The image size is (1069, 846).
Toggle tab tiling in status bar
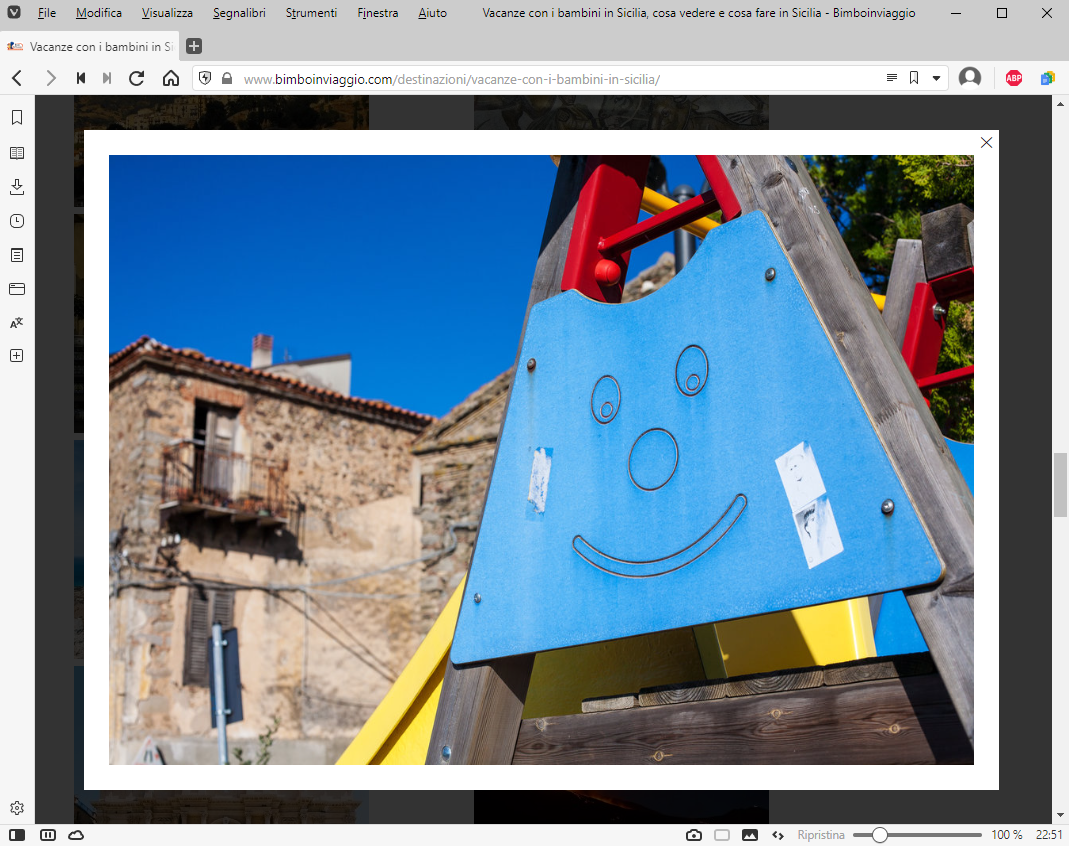(48, 835)
